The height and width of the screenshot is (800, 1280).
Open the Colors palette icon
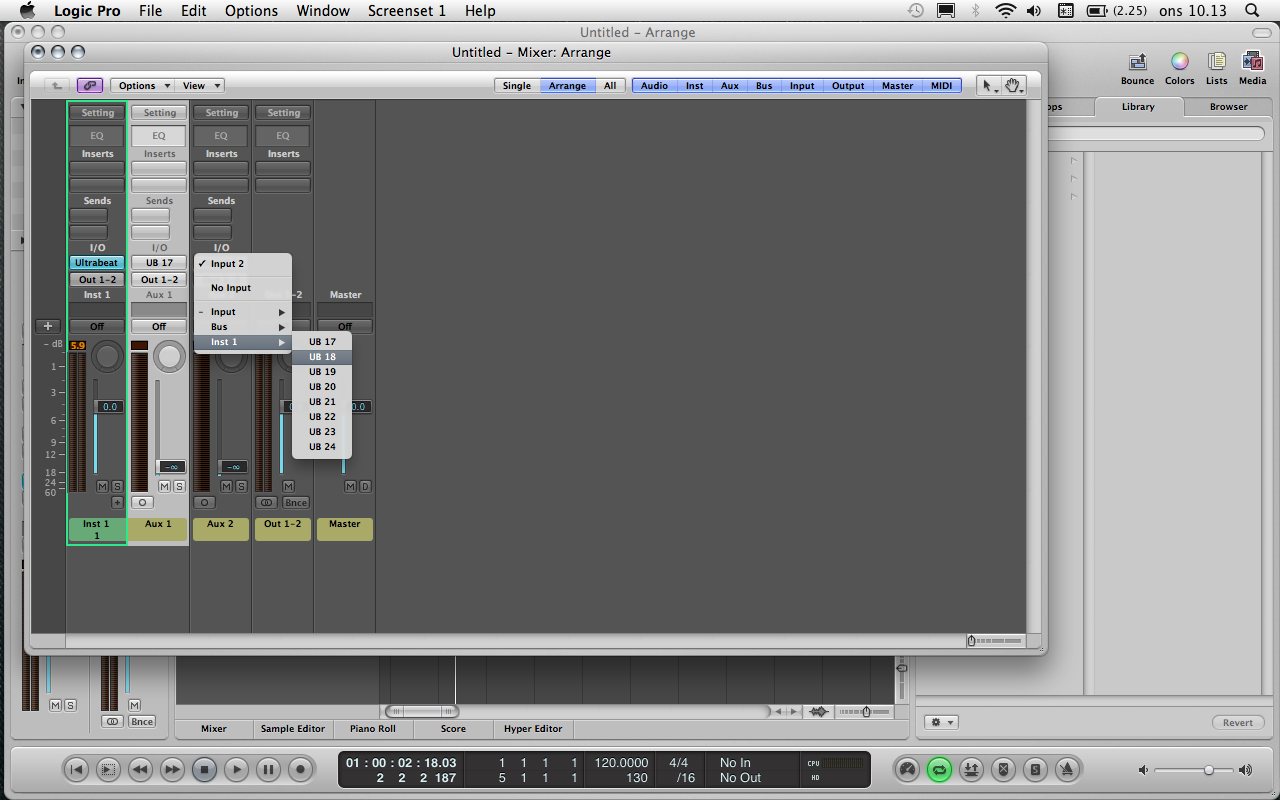1179,68
